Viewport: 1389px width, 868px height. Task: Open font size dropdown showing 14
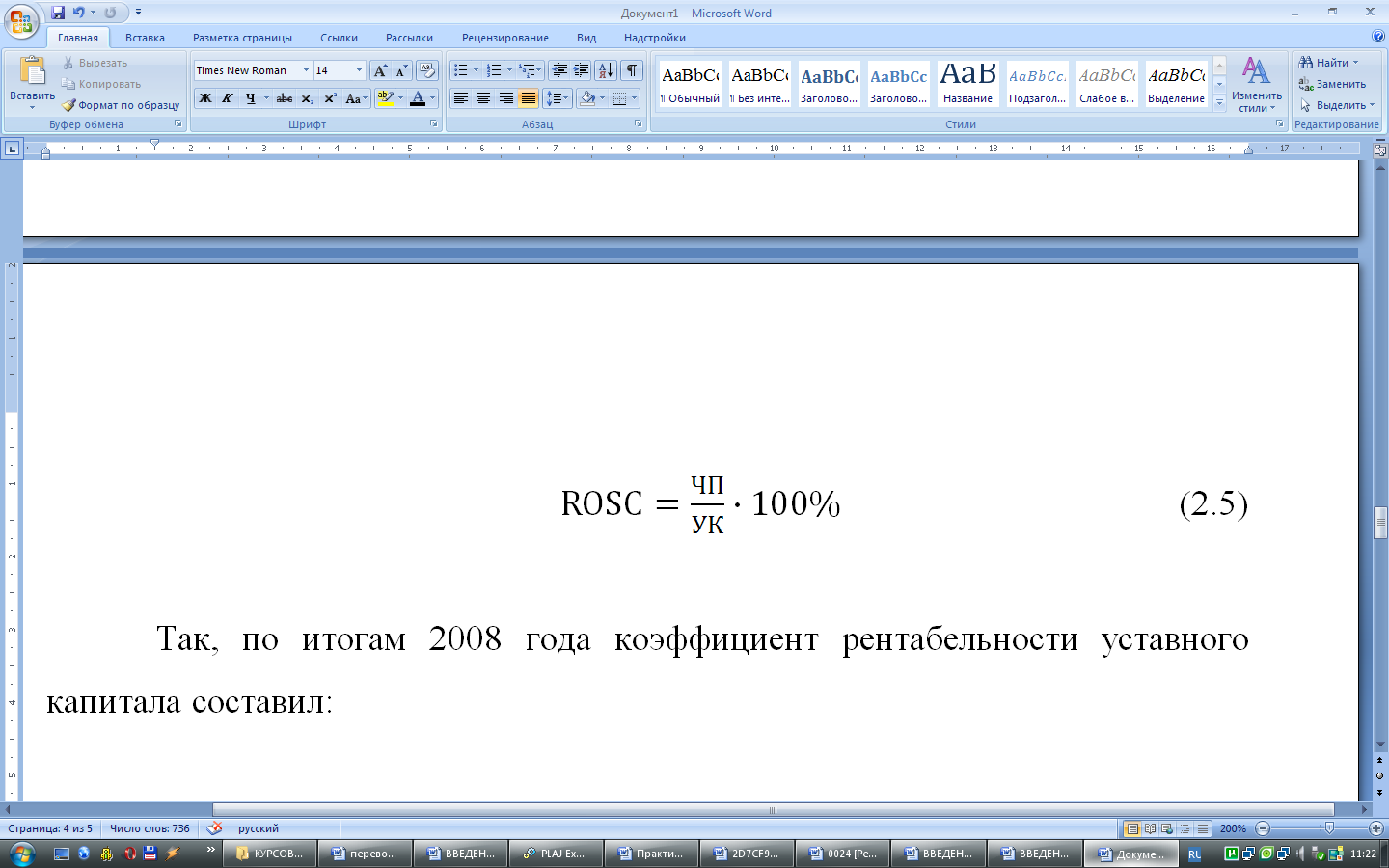tap(359, 70)
